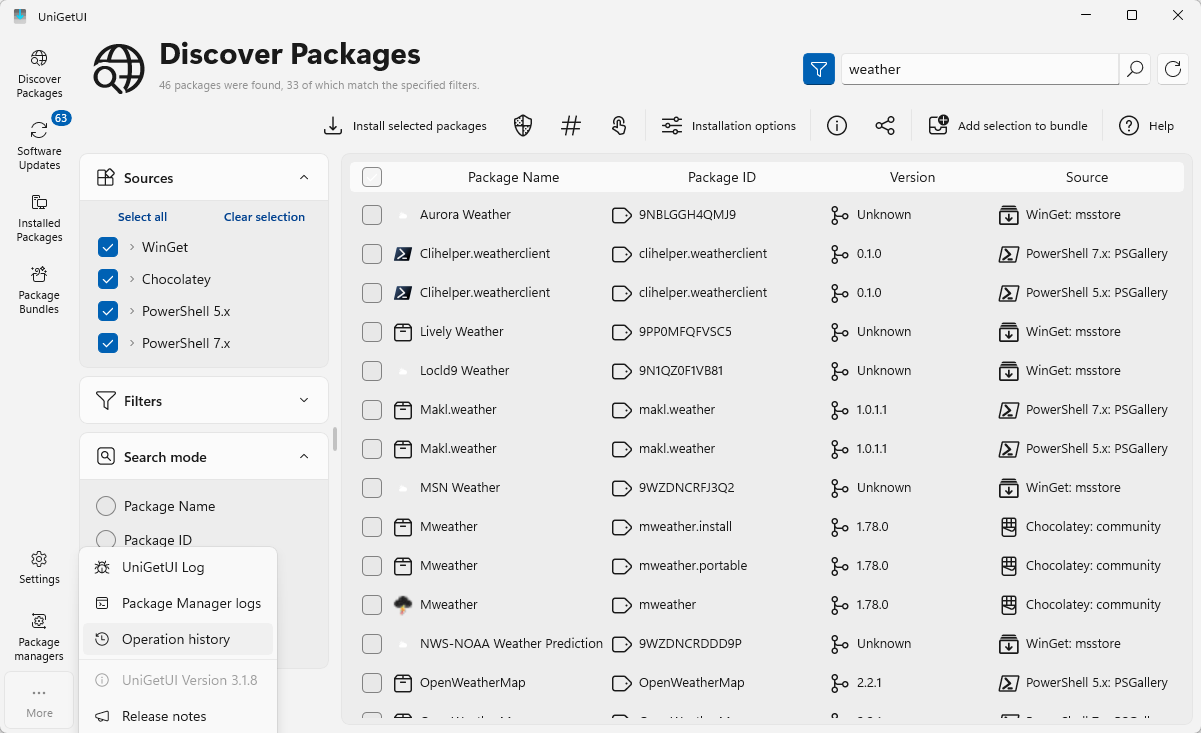This screenshot has height=733, width=1201.
Task: Click the interactive installation hand icon
Action: [619, 125]
